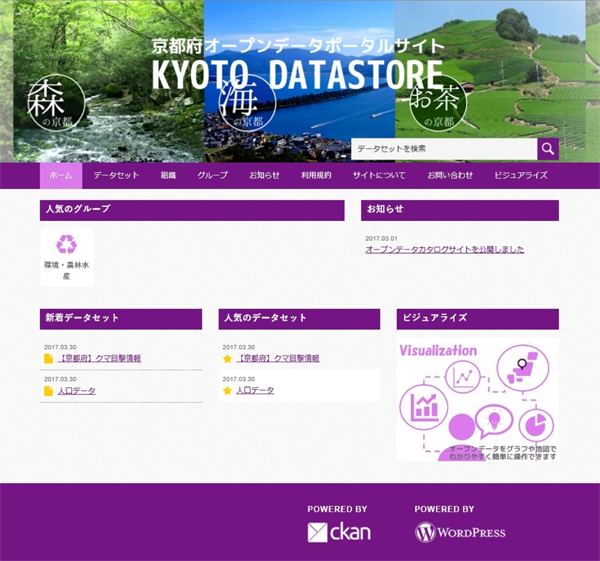Open news link オープンデータカタログサイトを公開しました
The width and height of the screenshot is (600, 561).
coord(445,250)
